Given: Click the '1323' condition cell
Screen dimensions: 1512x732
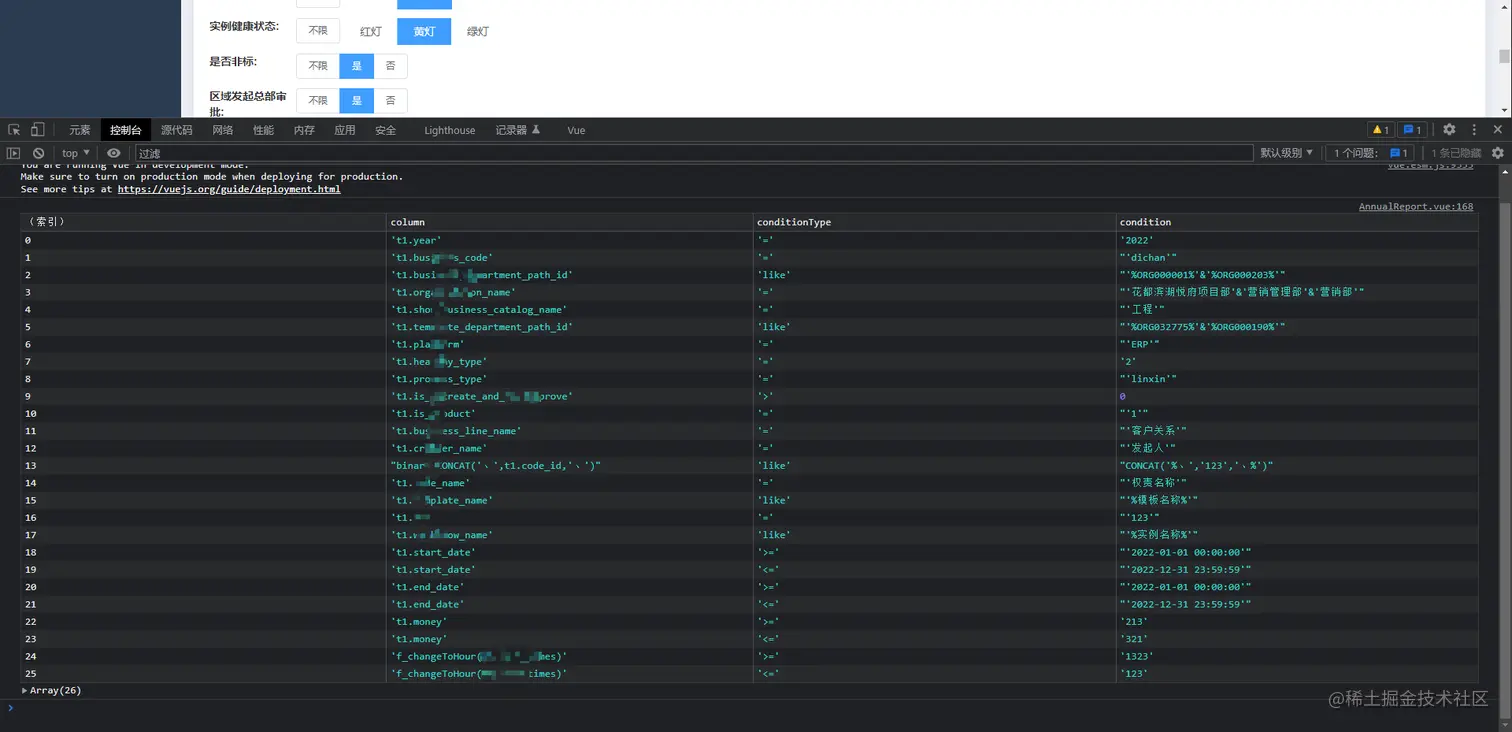Looking at the screenshot, I should click(x=1297, y=656).
